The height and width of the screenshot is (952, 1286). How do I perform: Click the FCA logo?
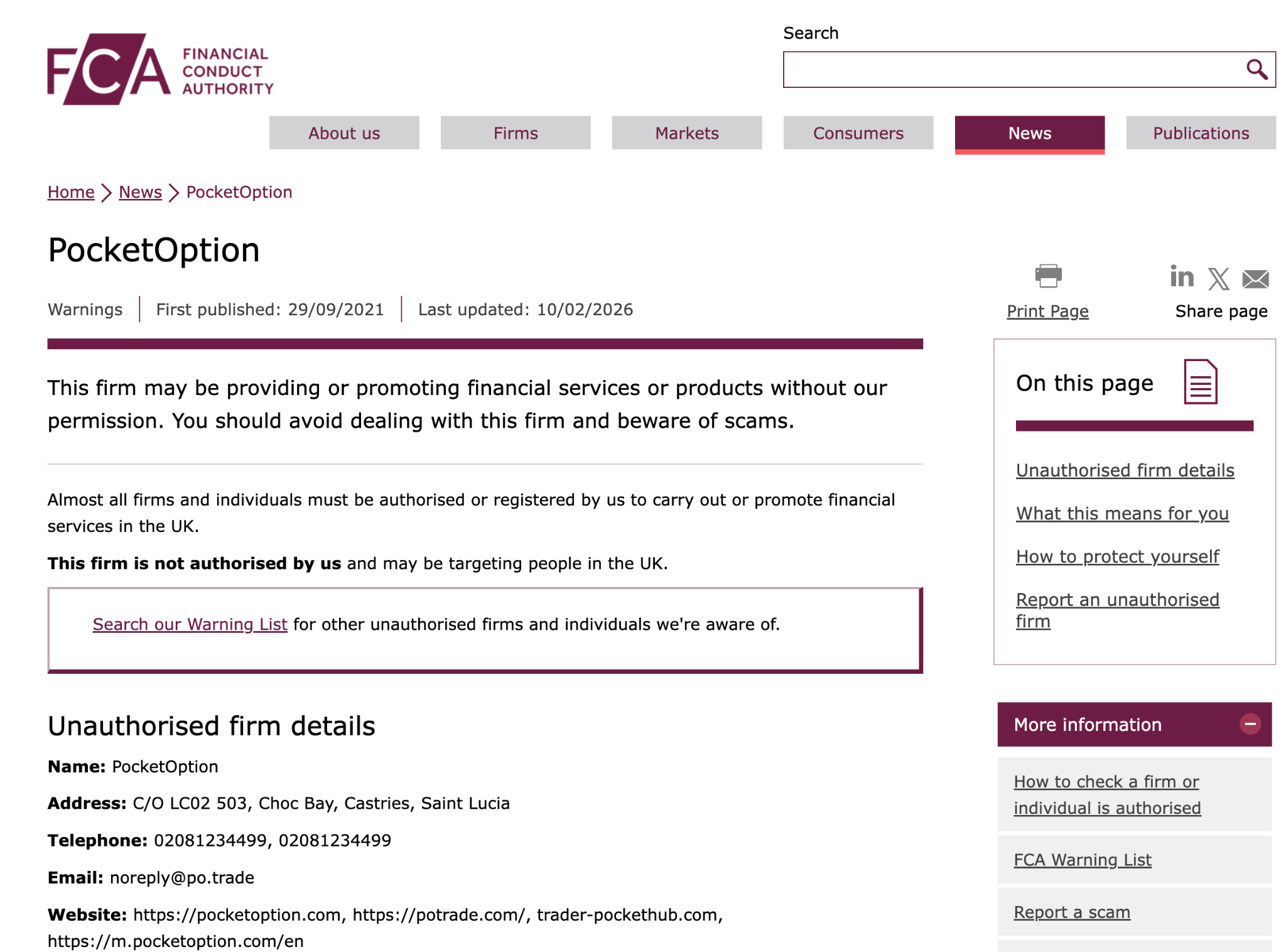[x=160, y=70]
